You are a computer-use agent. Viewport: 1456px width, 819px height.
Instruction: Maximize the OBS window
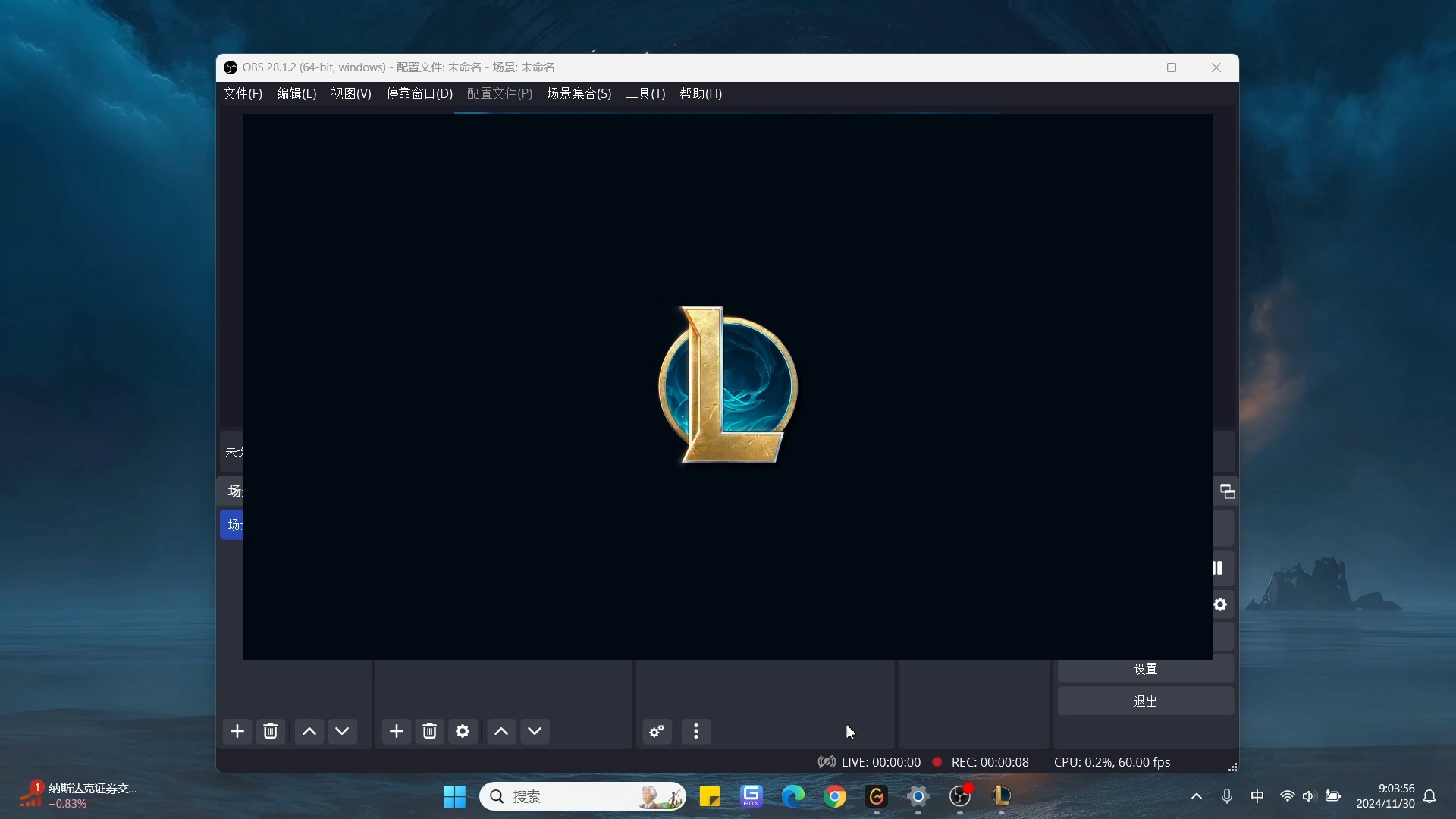[1172, 67]
